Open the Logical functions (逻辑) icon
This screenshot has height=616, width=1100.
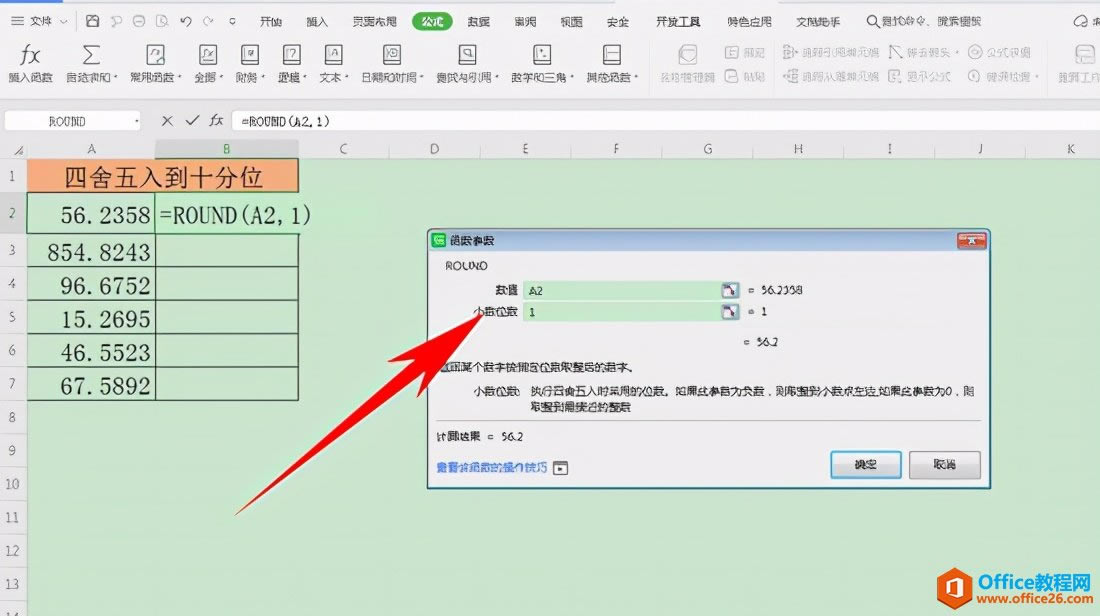tap(292, 55)
